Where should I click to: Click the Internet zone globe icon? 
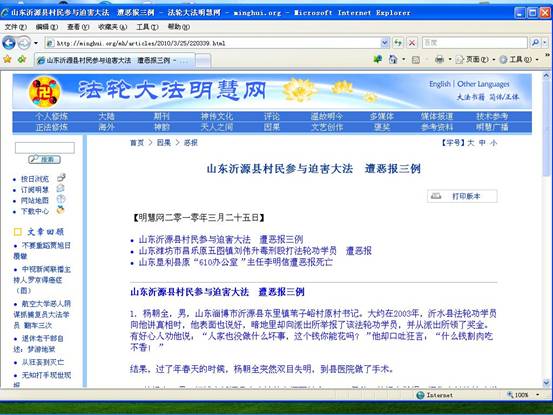click(x=420, y=395)
